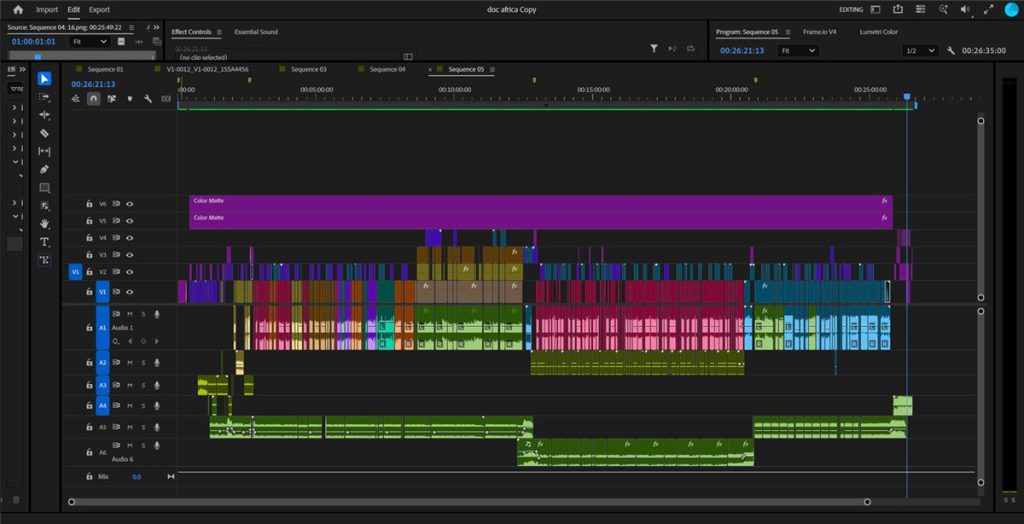1024x524 pixels.
Task: Click insert sequences as nests icon
Action: click(x=76, y=99)
